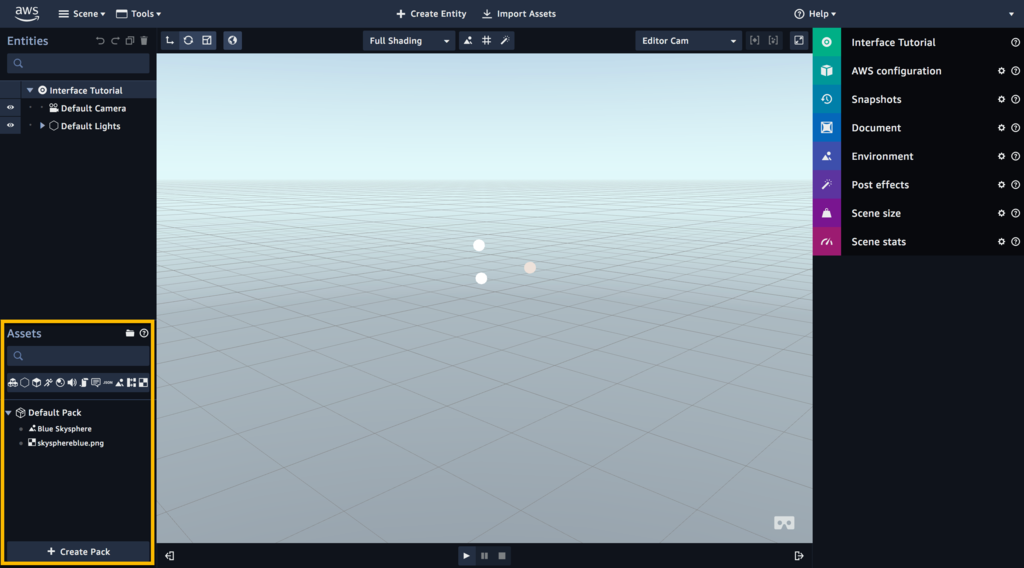This screenshot has height=568, width=1024.
Task: Collapse right panel with bottom arrow icon
Action: (x=799, y=556)
